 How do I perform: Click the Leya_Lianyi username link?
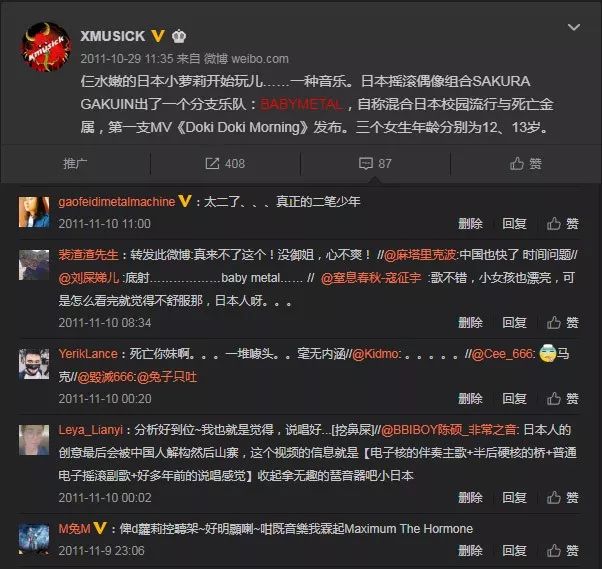91,430
